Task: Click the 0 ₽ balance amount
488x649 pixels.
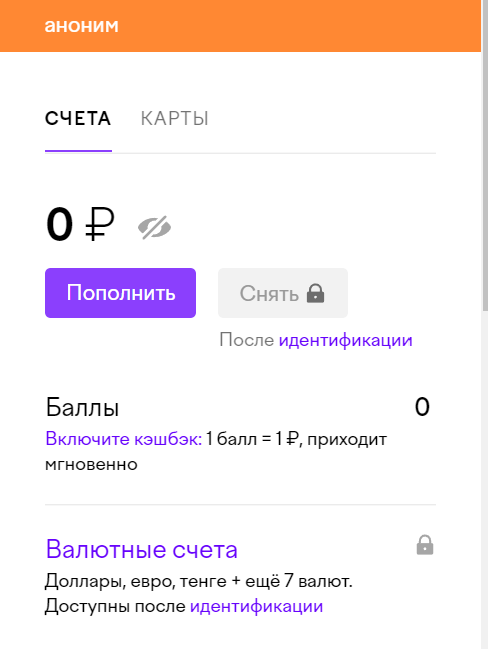Action: [x=80, y=225]
